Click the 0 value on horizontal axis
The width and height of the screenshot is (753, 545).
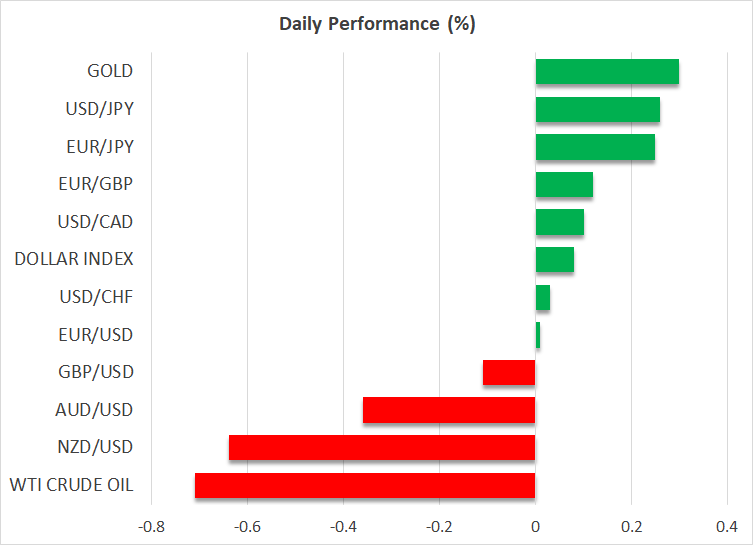coord(535,526)
